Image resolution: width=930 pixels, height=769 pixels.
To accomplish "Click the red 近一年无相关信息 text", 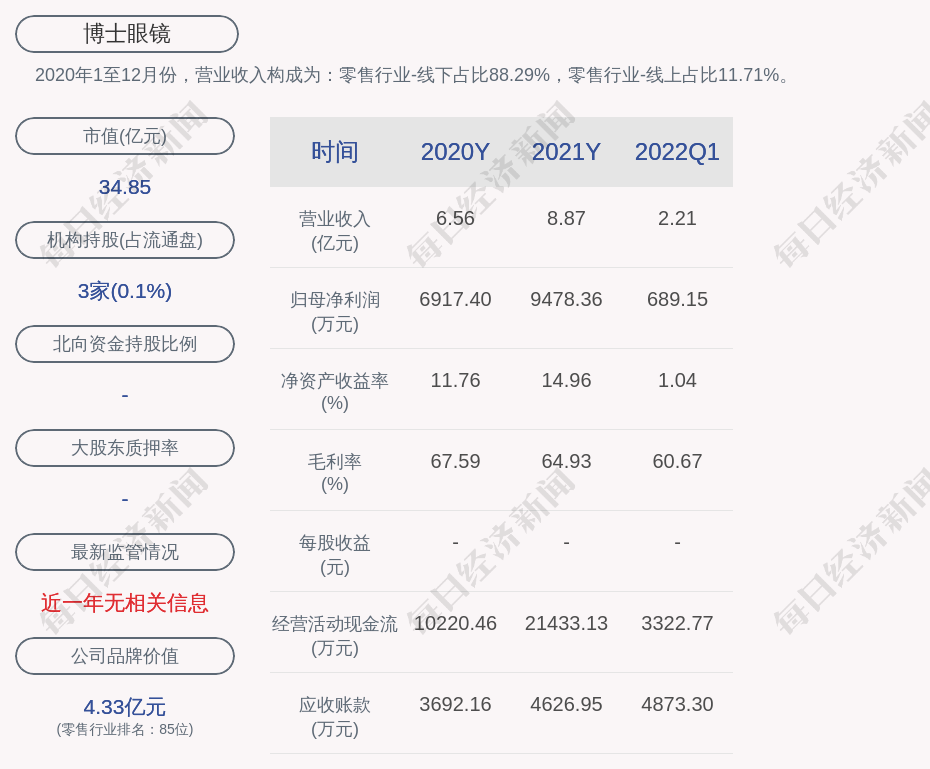I will coord(125,603).
